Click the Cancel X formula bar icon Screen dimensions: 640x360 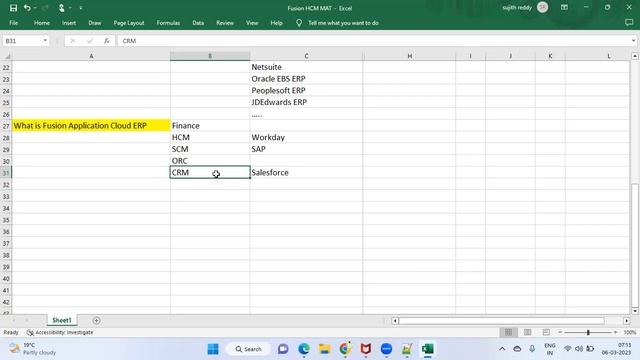(x=72, y=41)
